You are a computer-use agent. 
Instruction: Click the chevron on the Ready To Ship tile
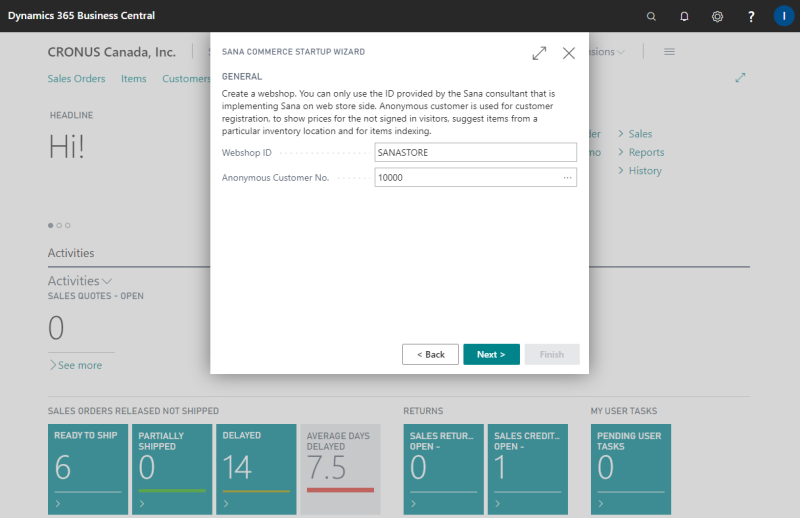[58, 504]
